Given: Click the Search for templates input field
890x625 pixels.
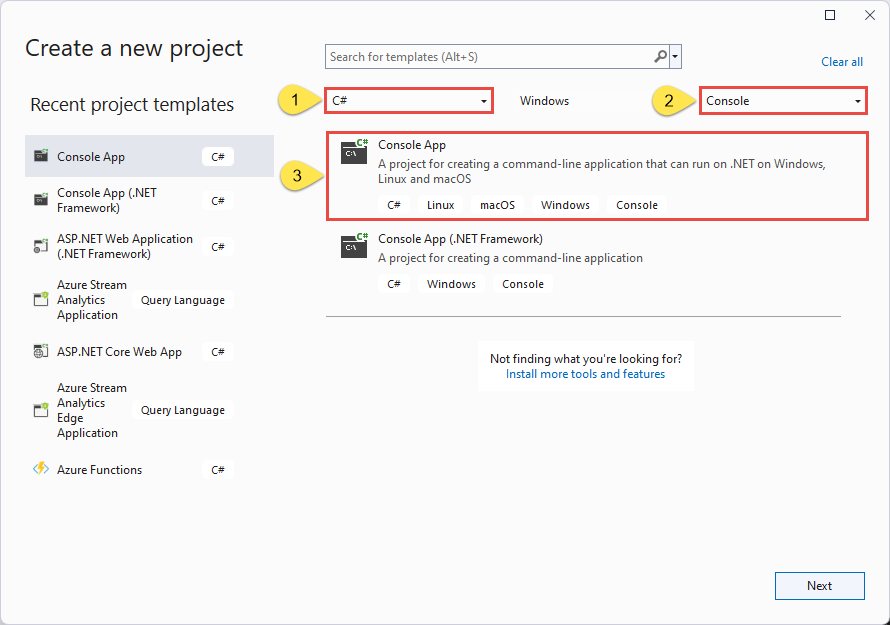Looking at the screenshot, I should 480,56.
